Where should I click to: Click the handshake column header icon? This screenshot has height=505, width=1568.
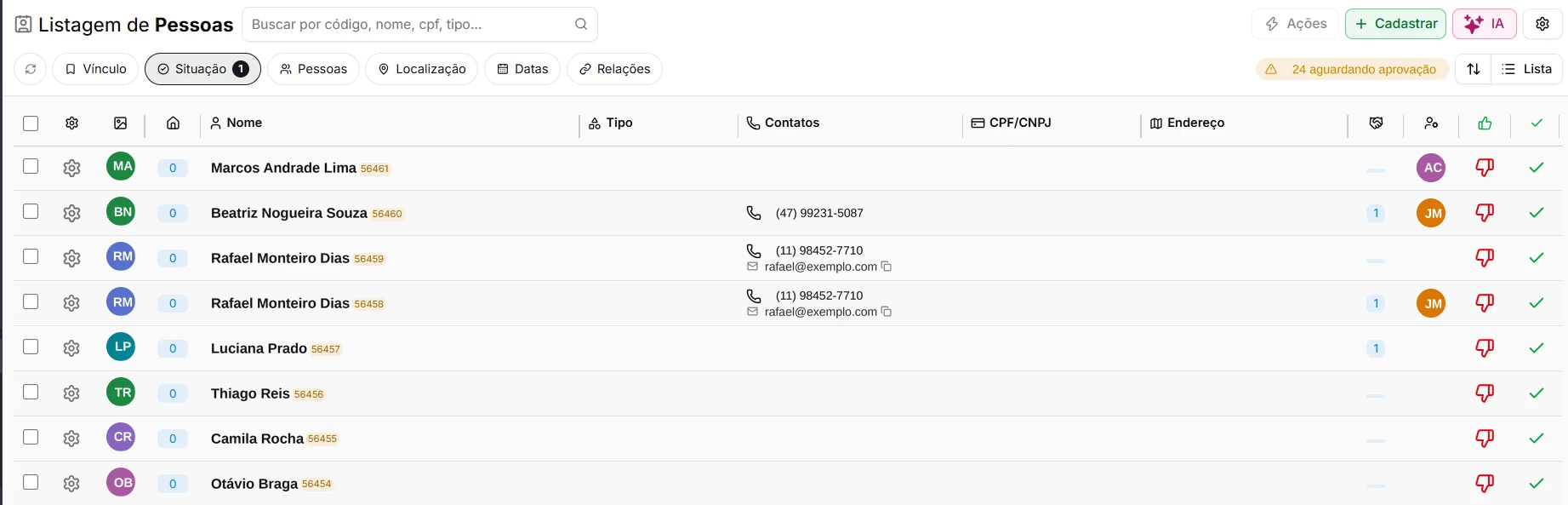(1376, 123)
